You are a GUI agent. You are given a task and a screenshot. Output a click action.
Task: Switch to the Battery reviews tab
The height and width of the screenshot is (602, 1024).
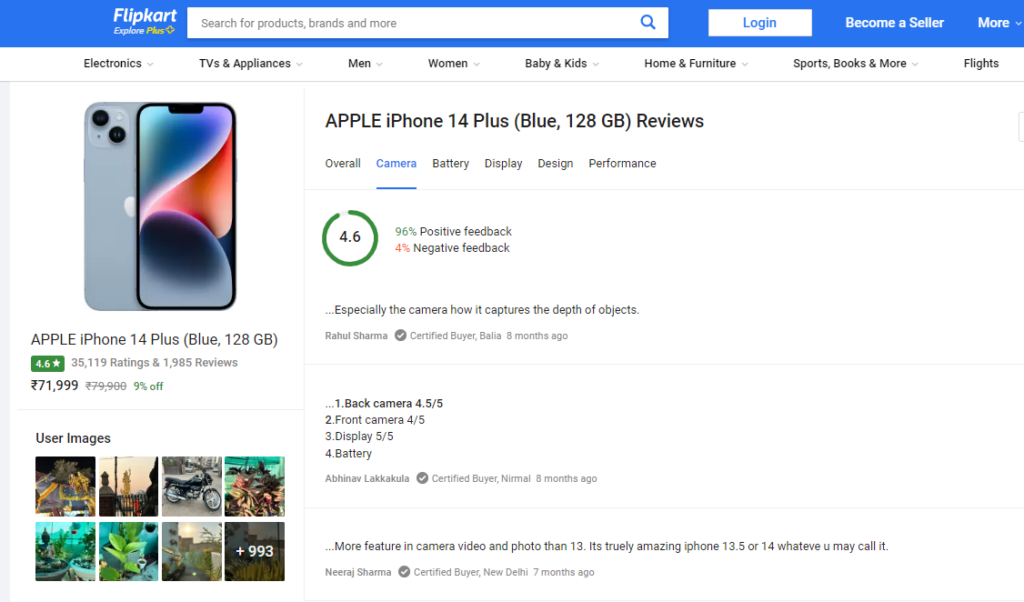coord(451,163)
